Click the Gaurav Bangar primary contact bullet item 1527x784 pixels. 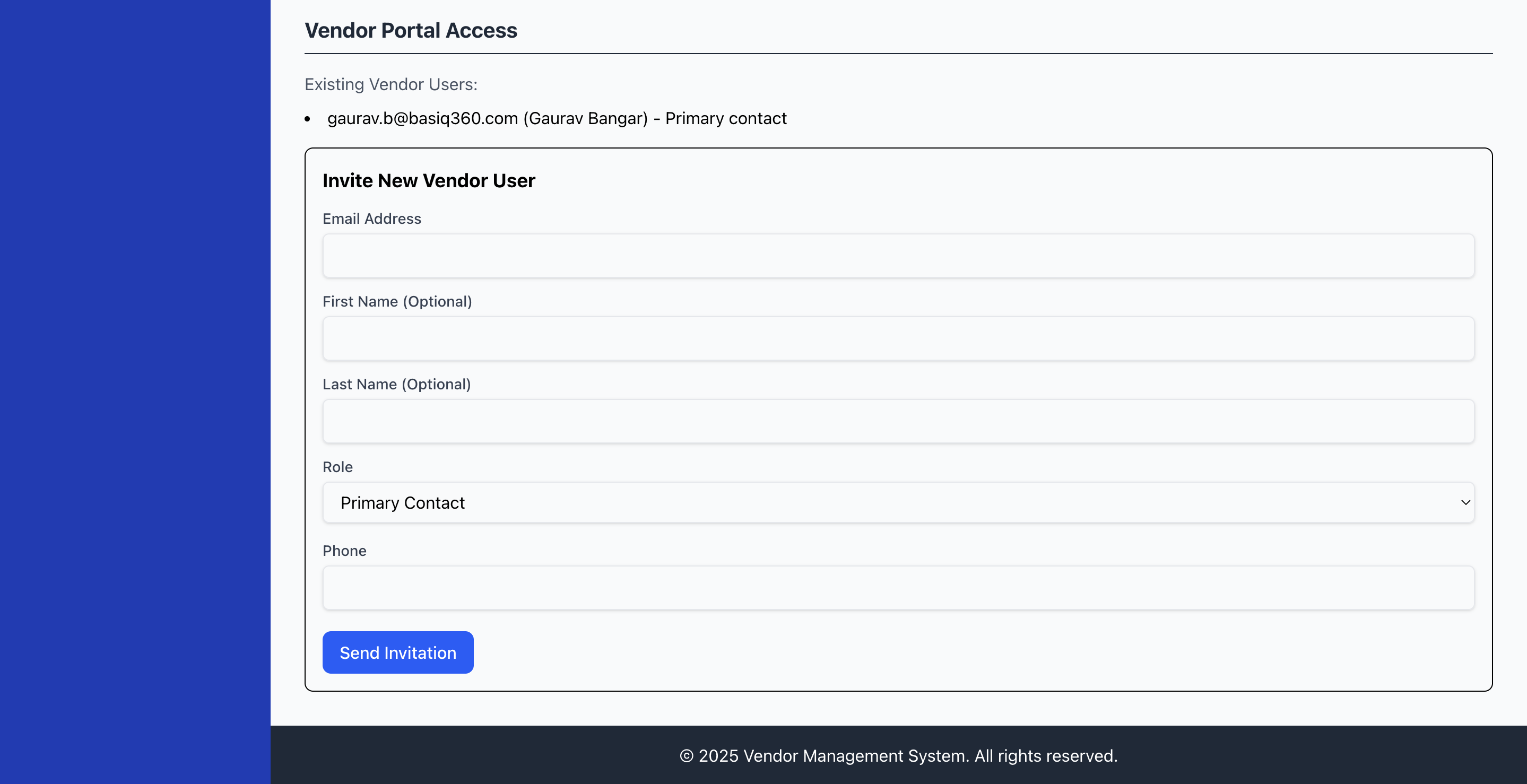(557, 118)
